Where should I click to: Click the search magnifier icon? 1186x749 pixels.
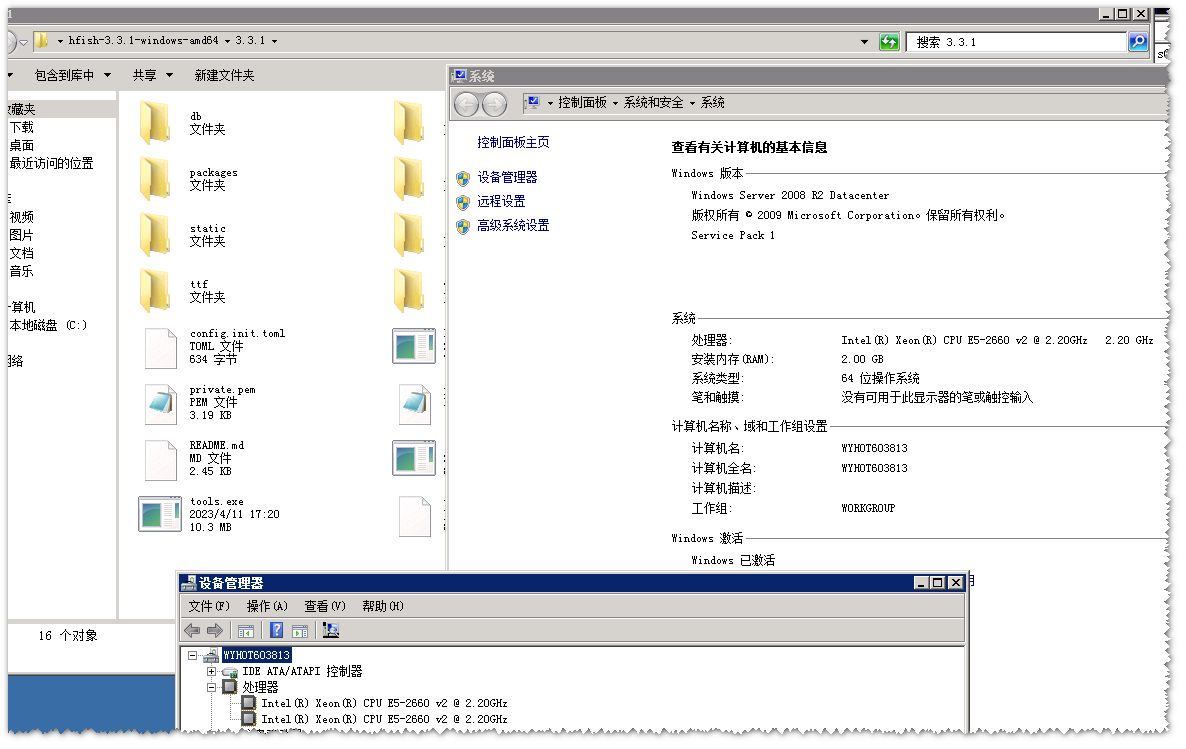(x=1138, y=42)
